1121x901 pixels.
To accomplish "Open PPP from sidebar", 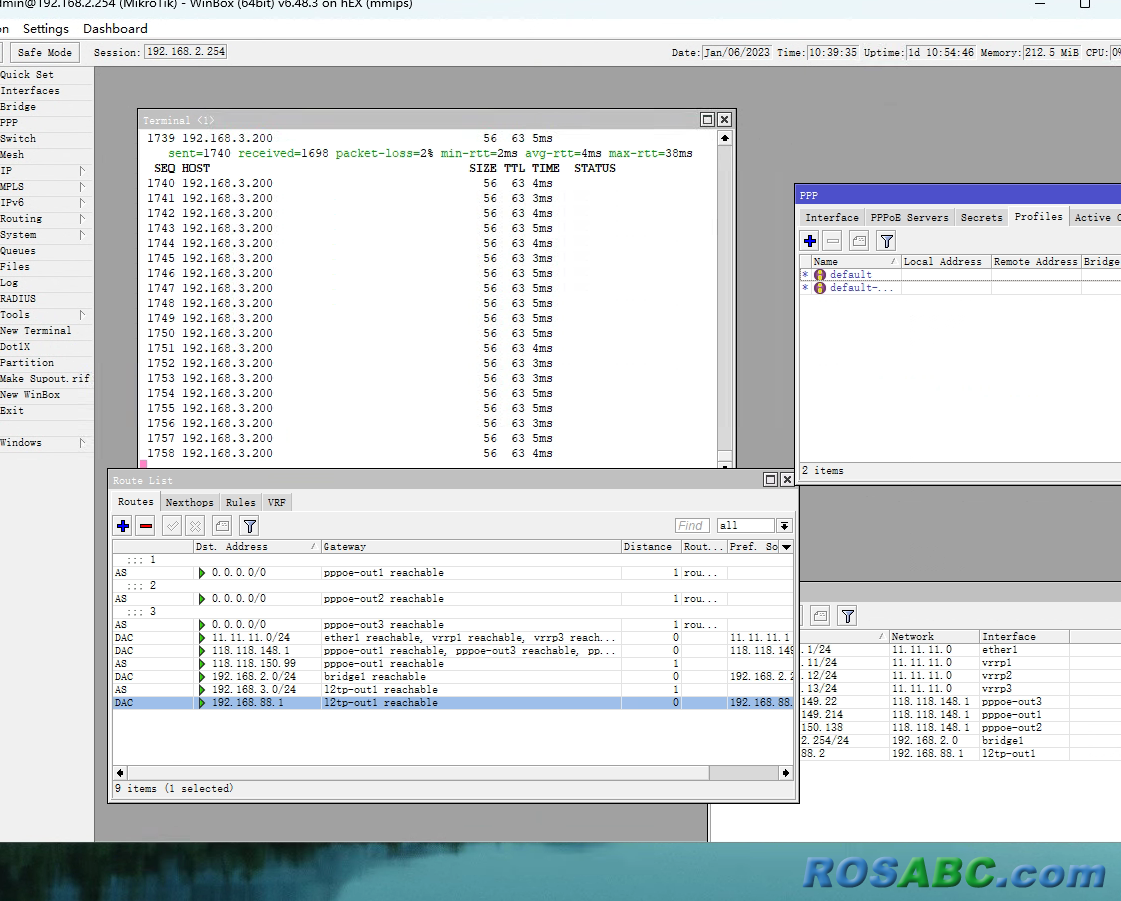I will point(9,122).
